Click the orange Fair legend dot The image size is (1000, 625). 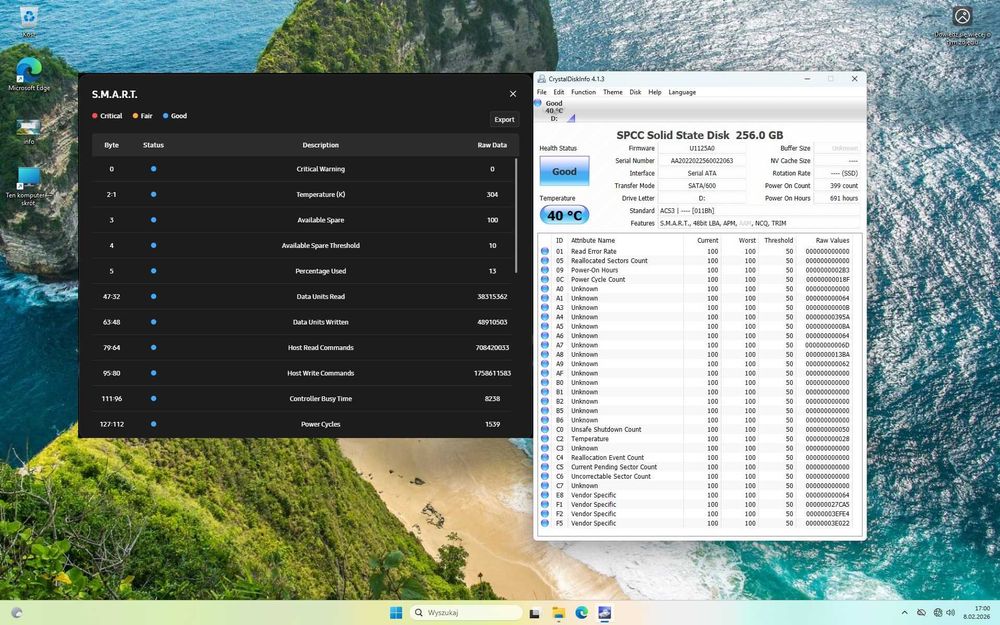pyautogui.click(x=135, y=116)
